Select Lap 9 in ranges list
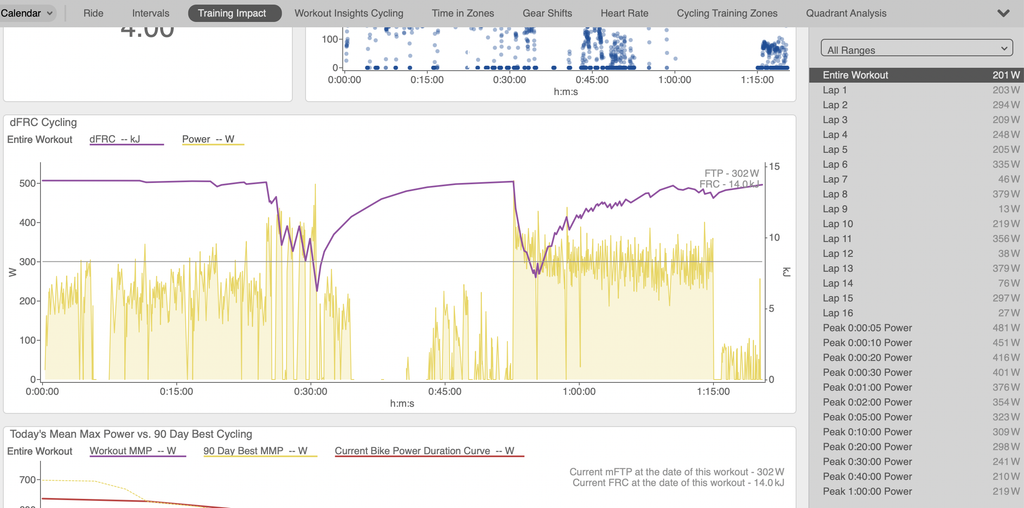Screen dimensions: 1024x508 (916, 209)
